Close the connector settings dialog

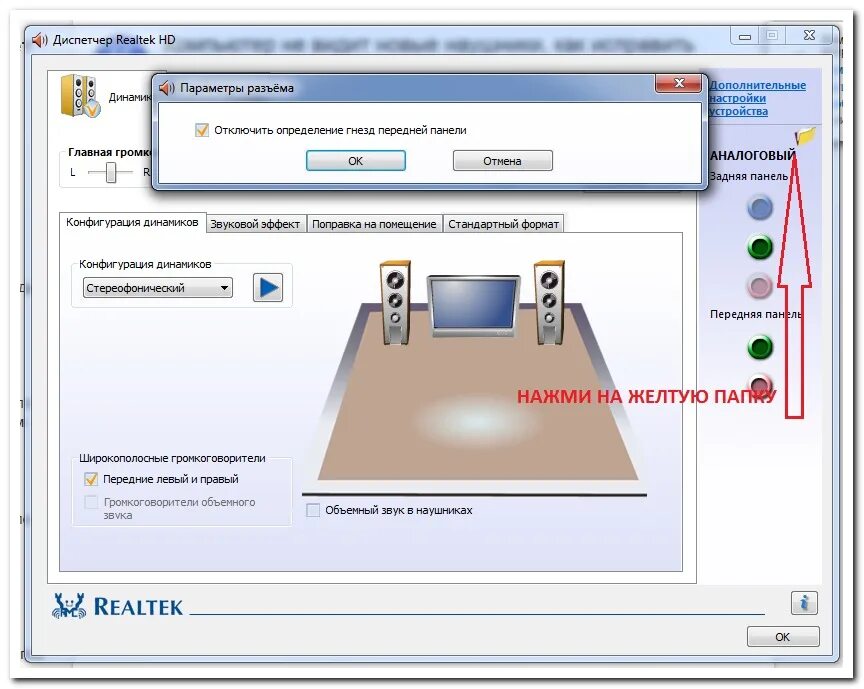(x=679, y=83)
